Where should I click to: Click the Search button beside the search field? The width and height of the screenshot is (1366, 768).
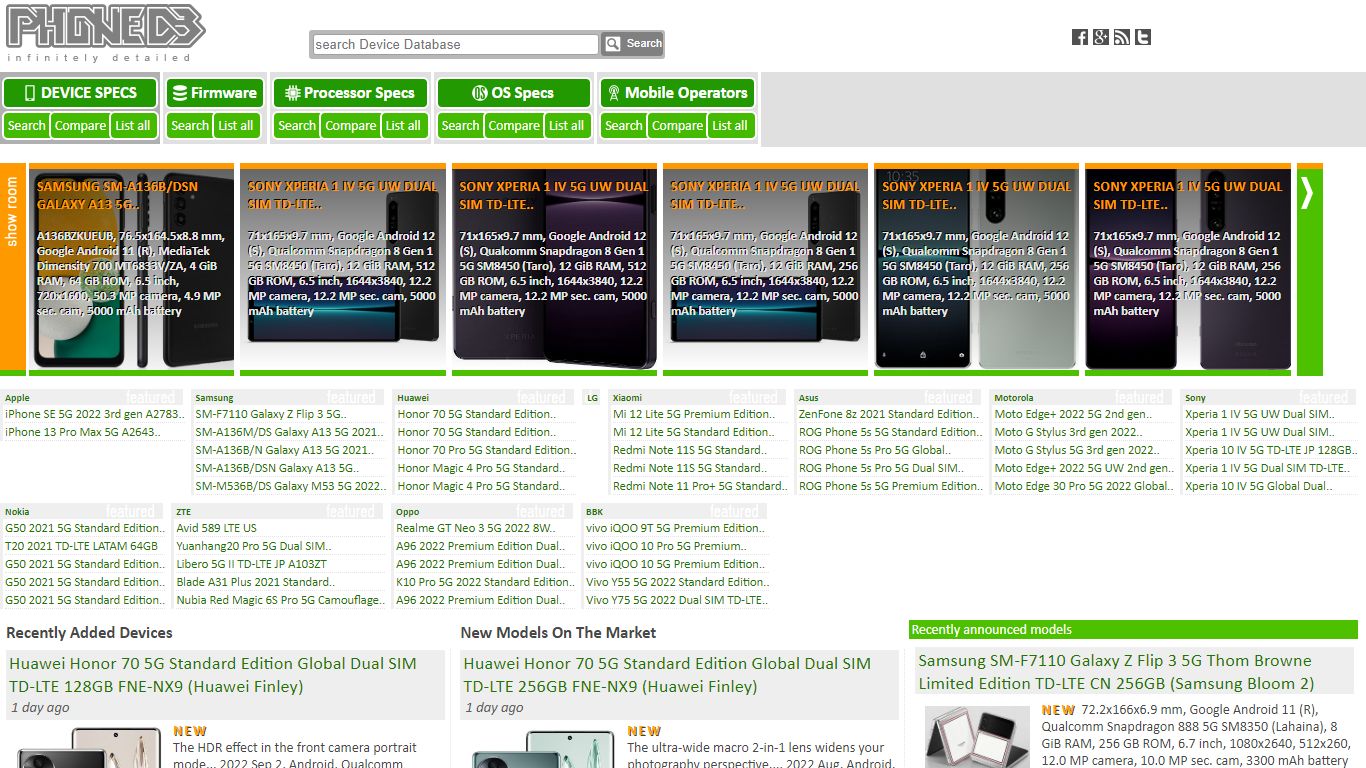633,44
